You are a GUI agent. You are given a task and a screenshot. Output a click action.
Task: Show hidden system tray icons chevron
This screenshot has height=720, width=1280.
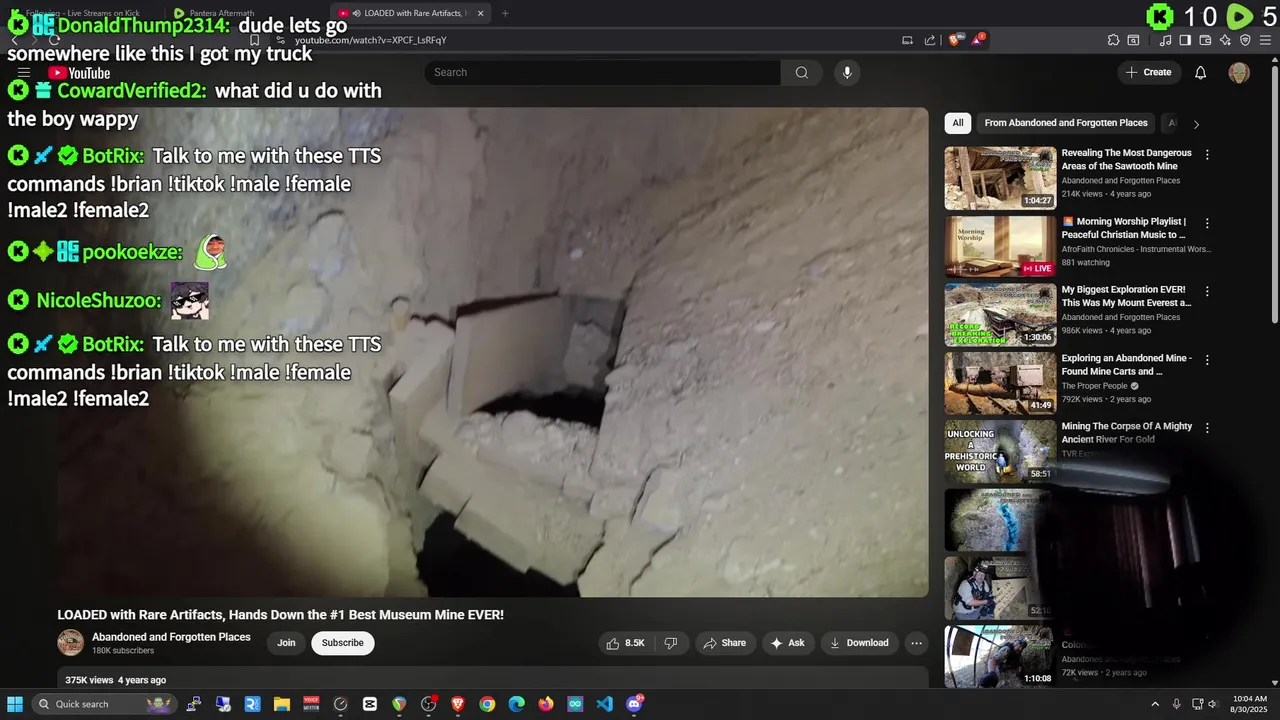pyautogui.click(x=1155, y=704)
